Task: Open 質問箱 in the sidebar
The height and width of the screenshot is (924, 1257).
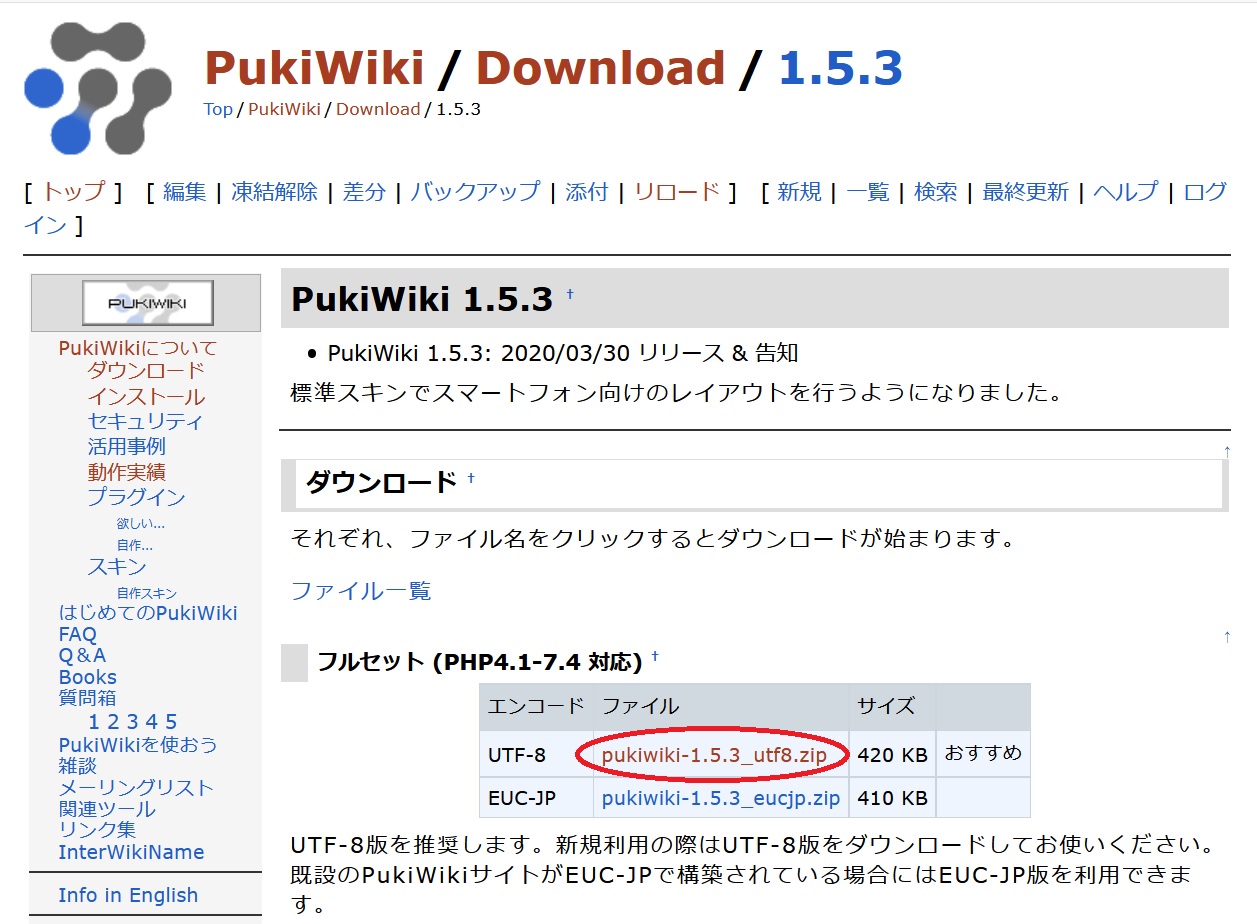Action: pos(87,698)
